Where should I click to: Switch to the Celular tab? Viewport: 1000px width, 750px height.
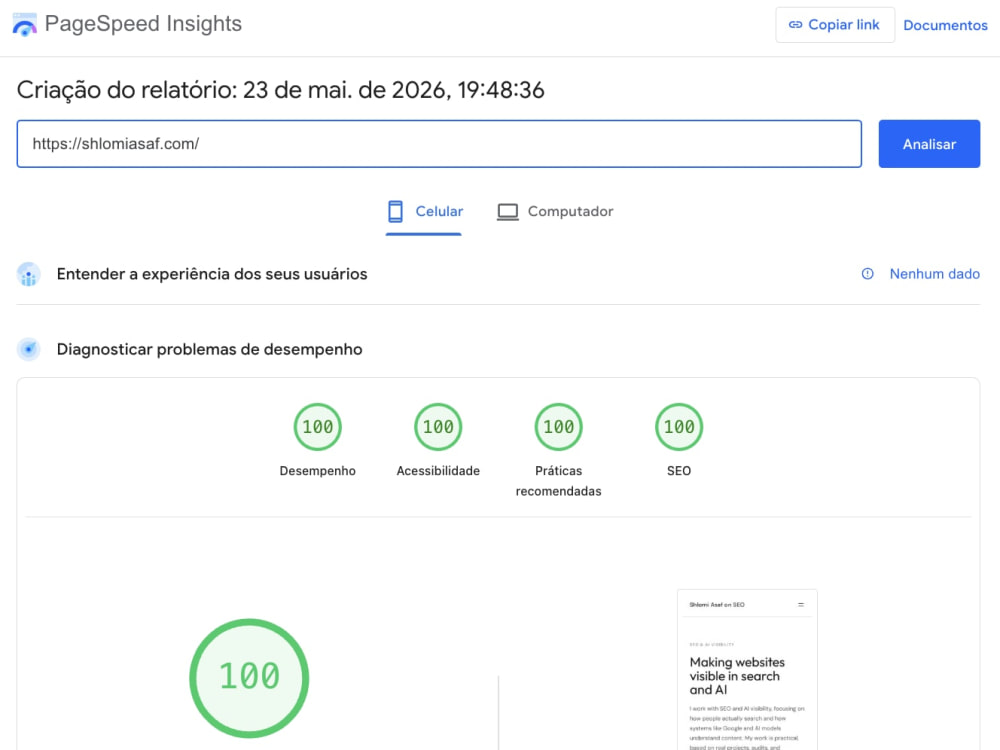424,212
